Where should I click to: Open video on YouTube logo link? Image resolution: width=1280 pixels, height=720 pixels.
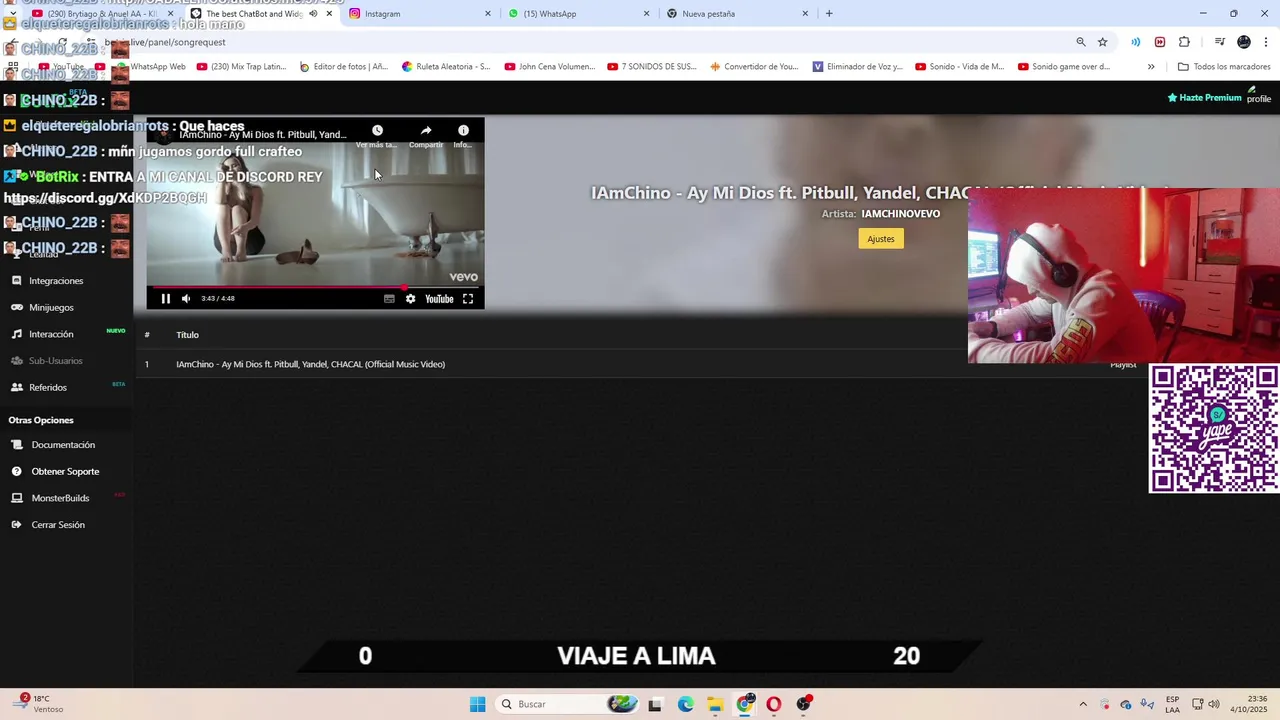click(x=439, y=299)
